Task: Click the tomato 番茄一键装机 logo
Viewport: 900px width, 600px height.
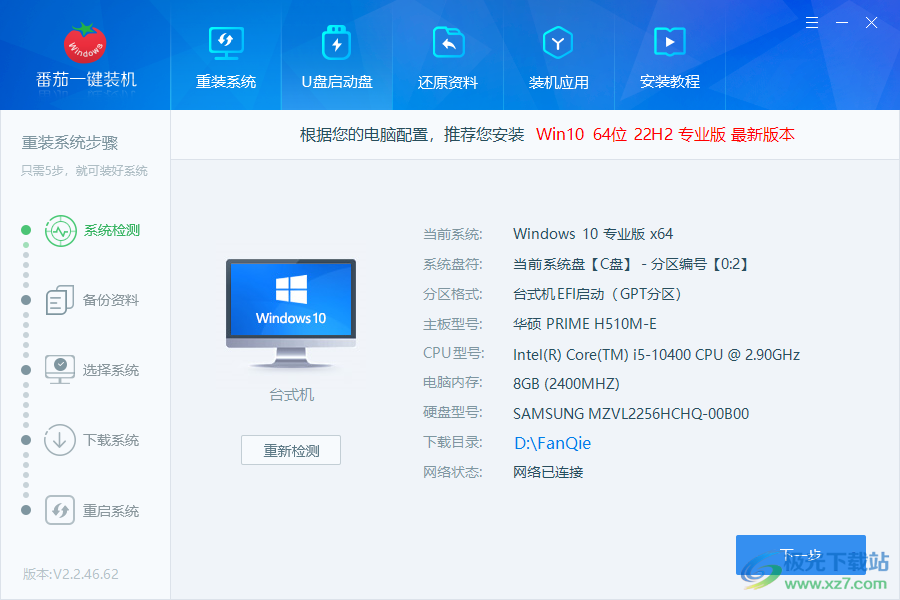Action: click(x=85, y=43)
